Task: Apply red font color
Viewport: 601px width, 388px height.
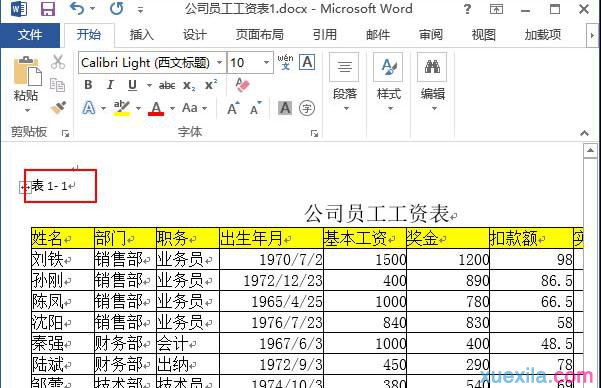Action: click(156, 108)
